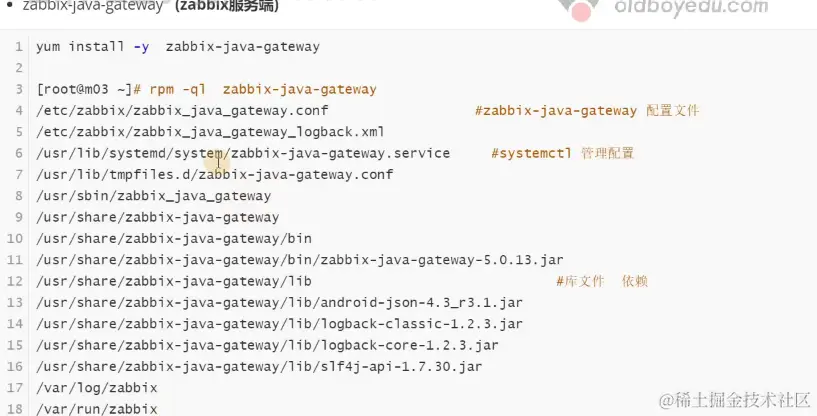Click the zabbix_java_gateway.conf path

coord(182,111)
